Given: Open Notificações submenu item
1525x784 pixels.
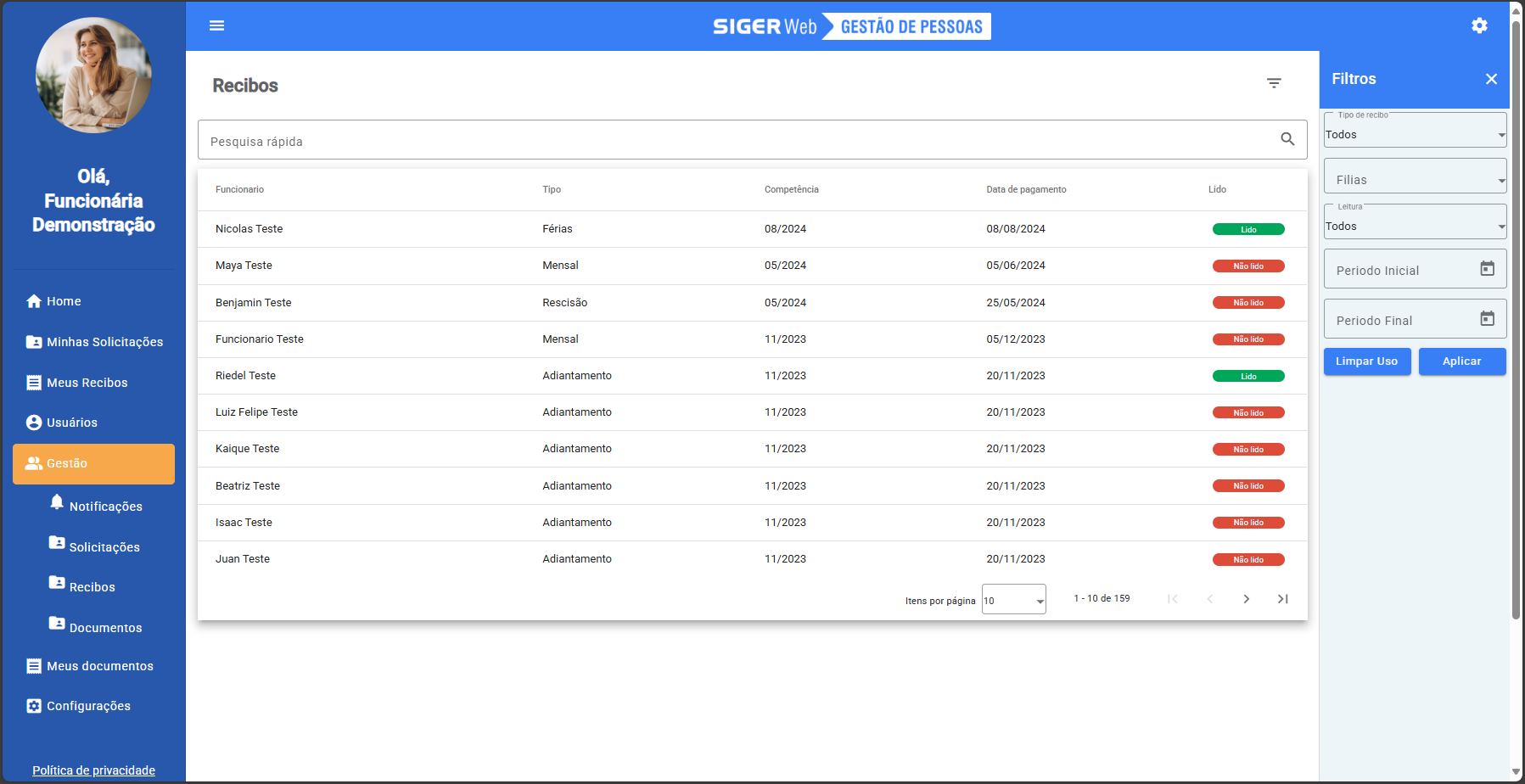Looking at the screenshot, I should click(105, 507).
